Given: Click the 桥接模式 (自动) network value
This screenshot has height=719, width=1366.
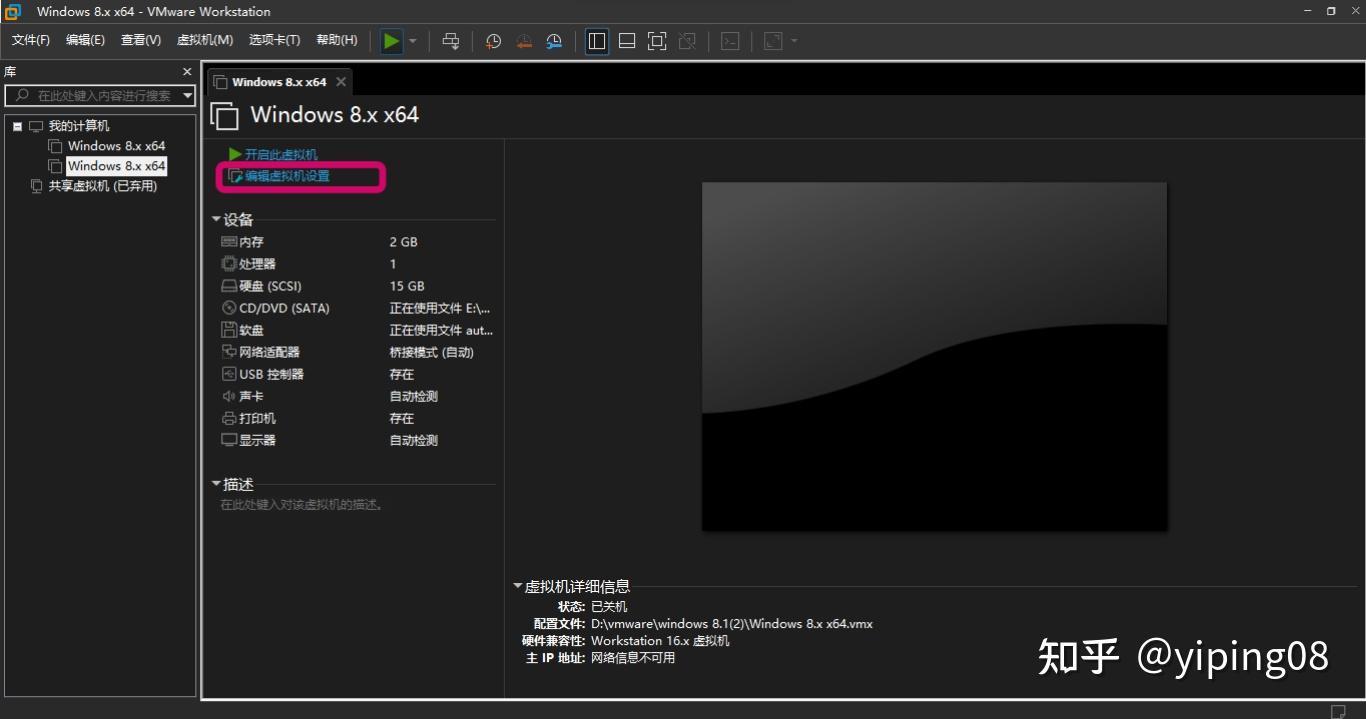Looking at the screenshot, I should tap(431, 352).
